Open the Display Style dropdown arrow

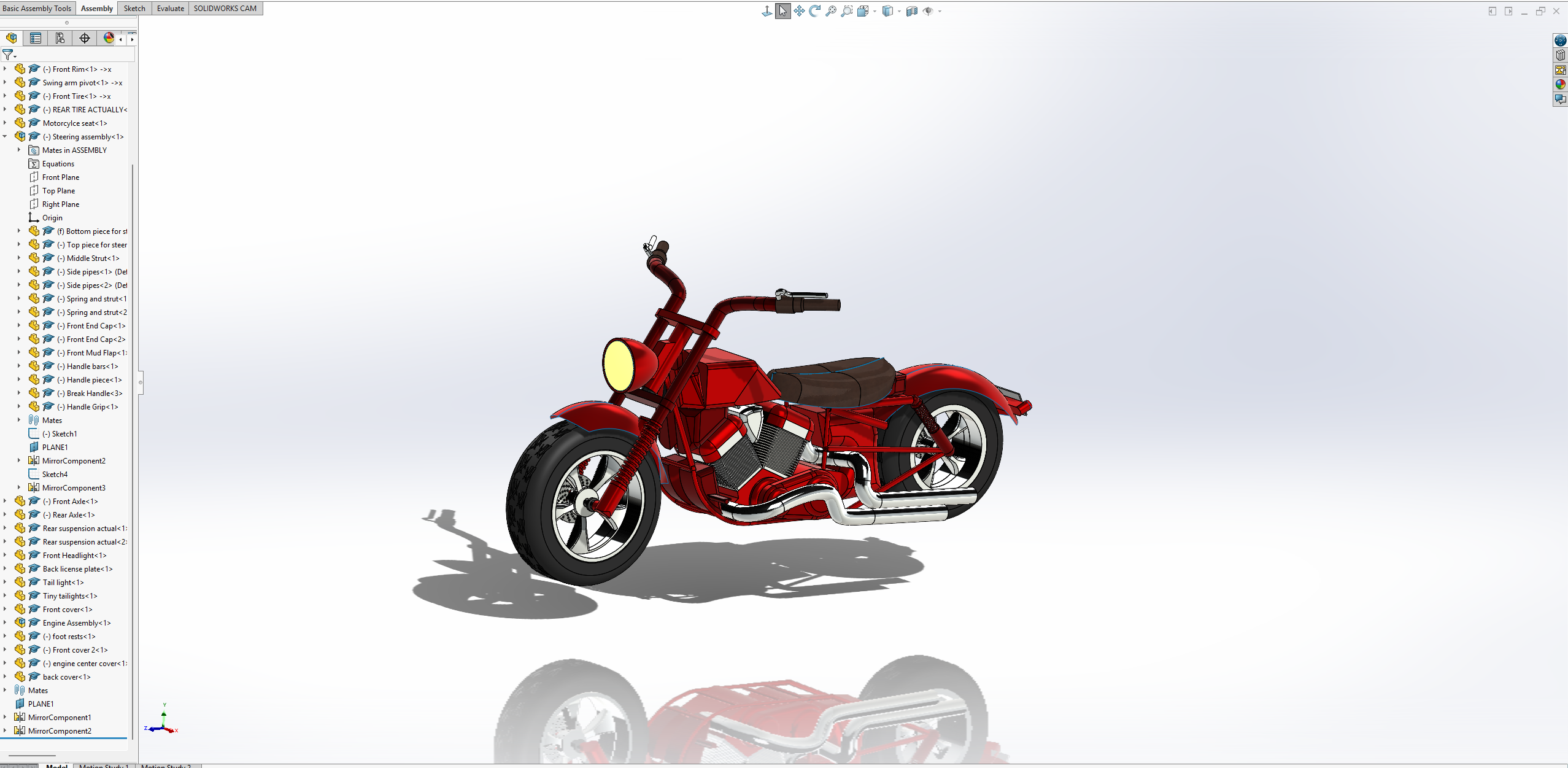[x=899, y=11]
